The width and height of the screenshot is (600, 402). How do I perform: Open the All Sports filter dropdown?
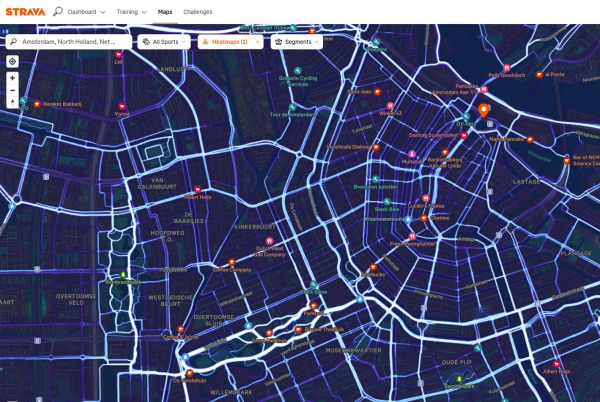164,42
